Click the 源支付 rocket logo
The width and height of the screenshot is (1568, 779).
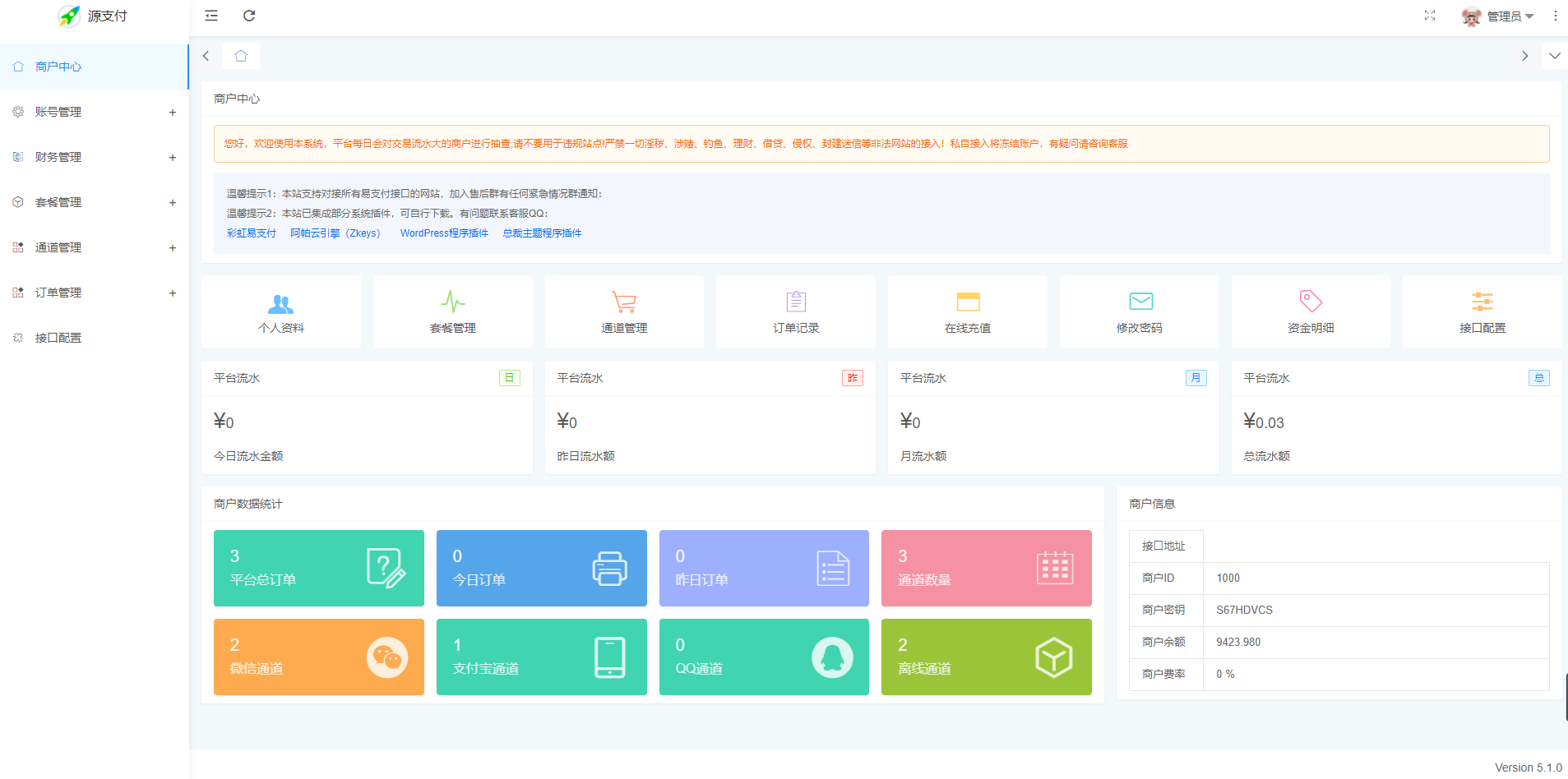(70, 16)
